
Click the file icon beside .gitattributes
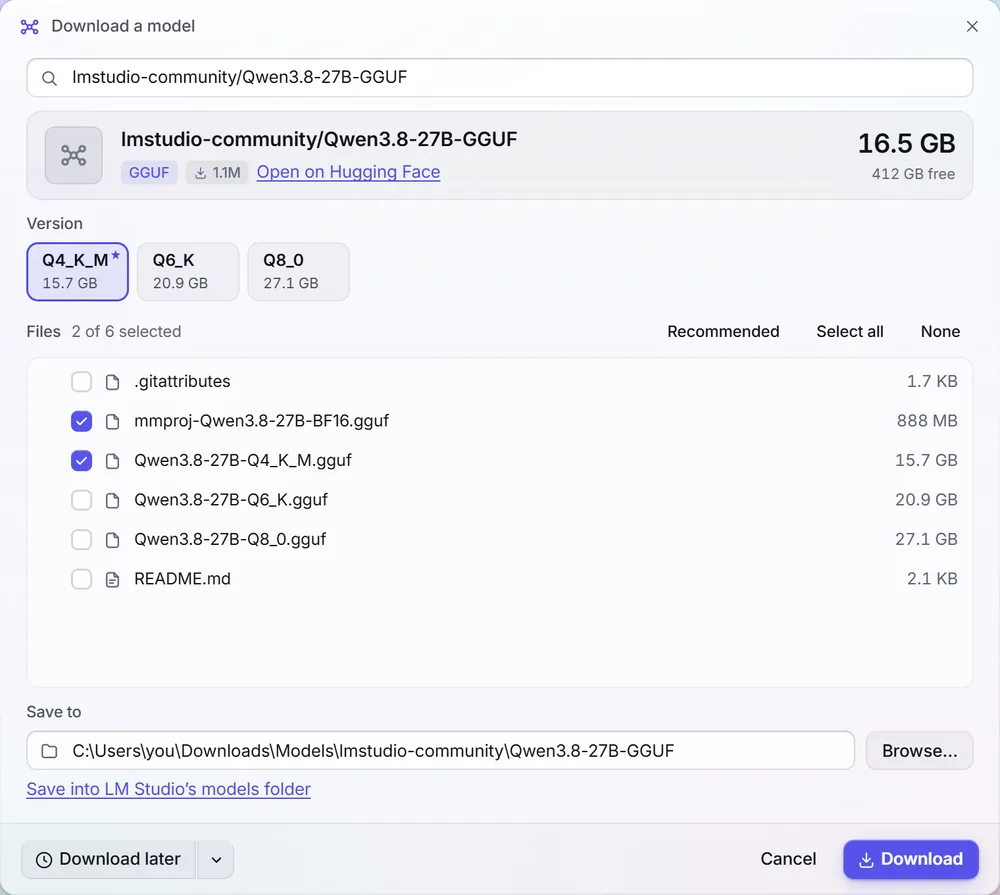point(112,382)
